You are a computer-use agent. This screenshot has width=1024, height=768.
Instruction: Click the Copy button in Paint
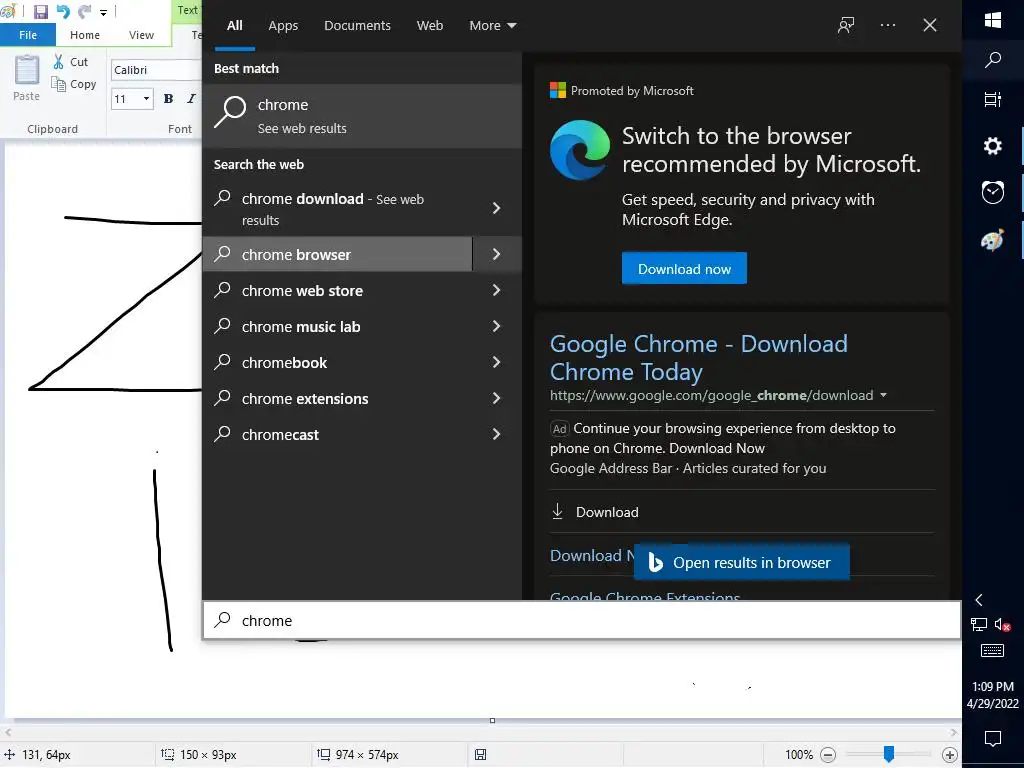tap(74, 84)
